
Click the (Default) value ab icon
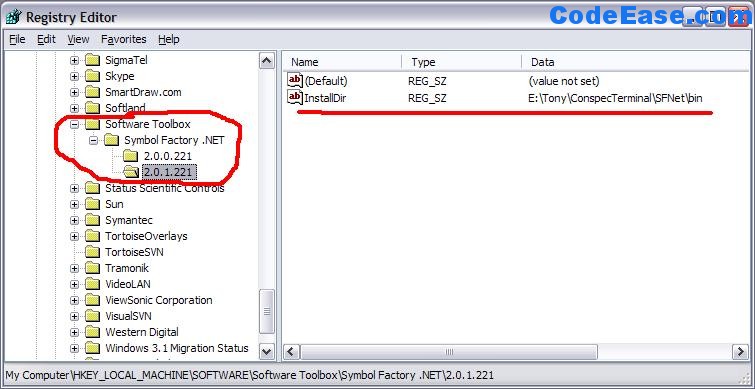pyautogui.click(x=295, y=80)
